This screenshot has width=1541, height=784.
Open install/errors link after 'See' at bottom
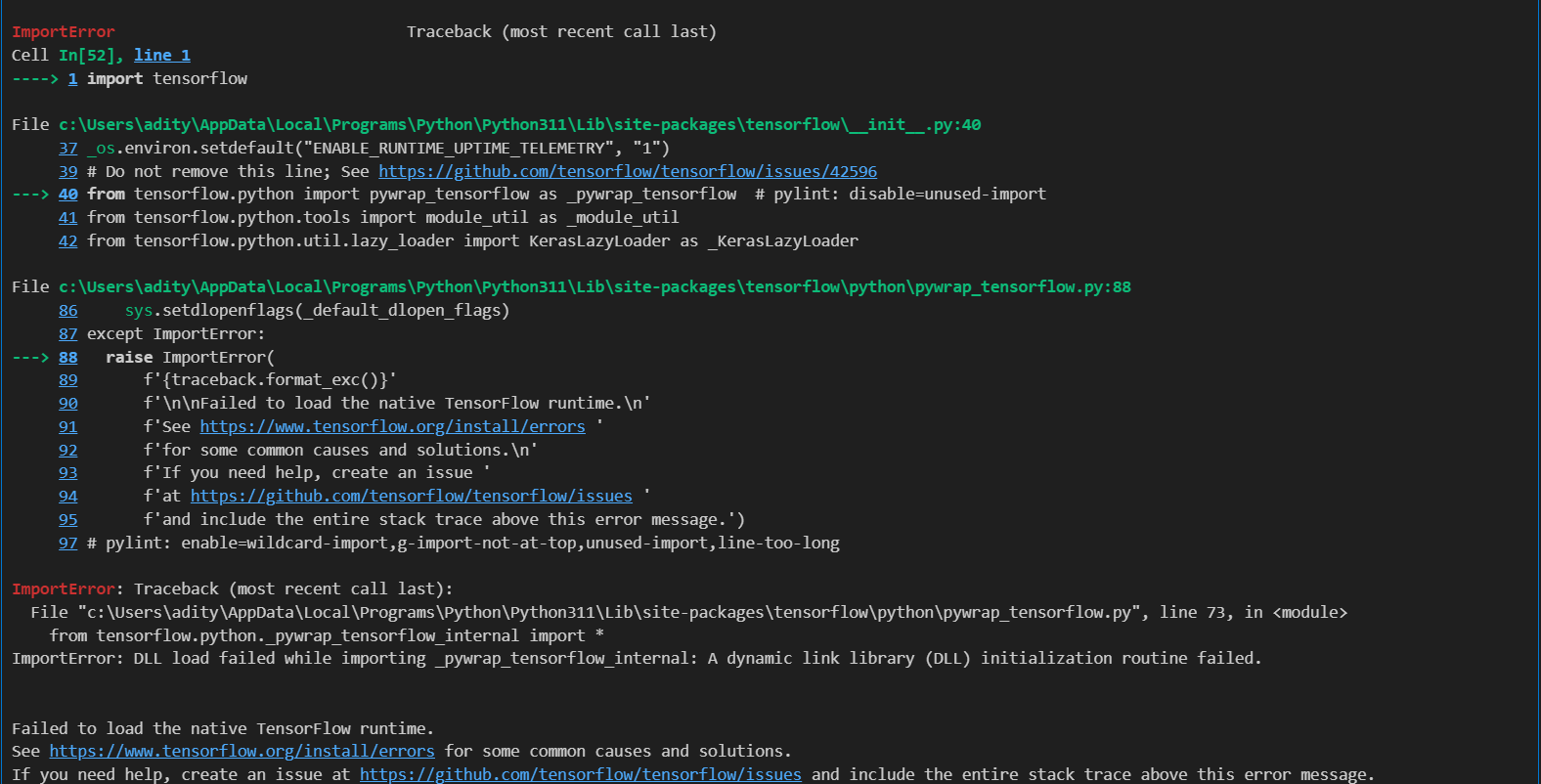[x=242, y=751]
